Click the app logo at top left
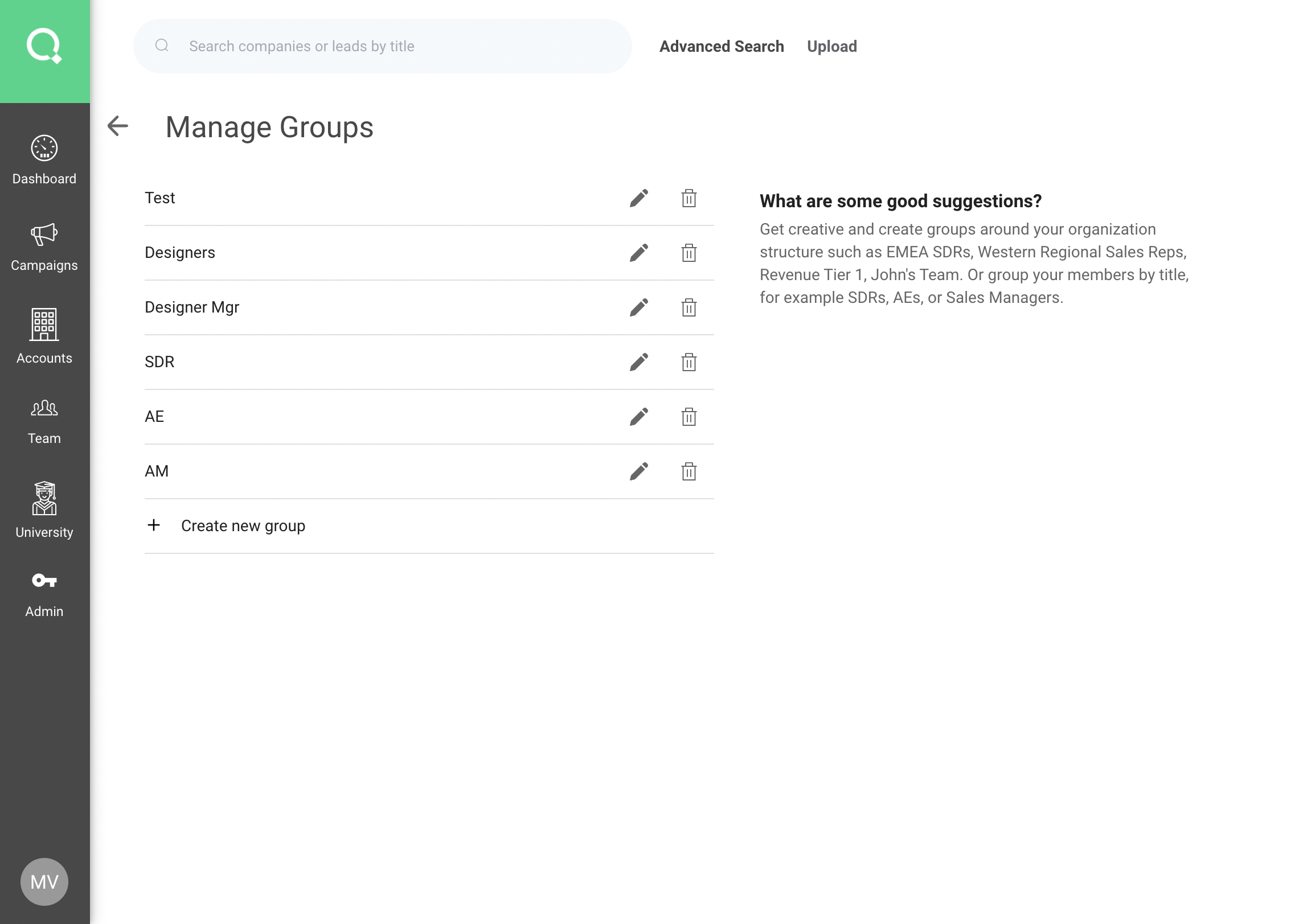The height and width of the screenshot is (924, 1299). tap(44, 47)
